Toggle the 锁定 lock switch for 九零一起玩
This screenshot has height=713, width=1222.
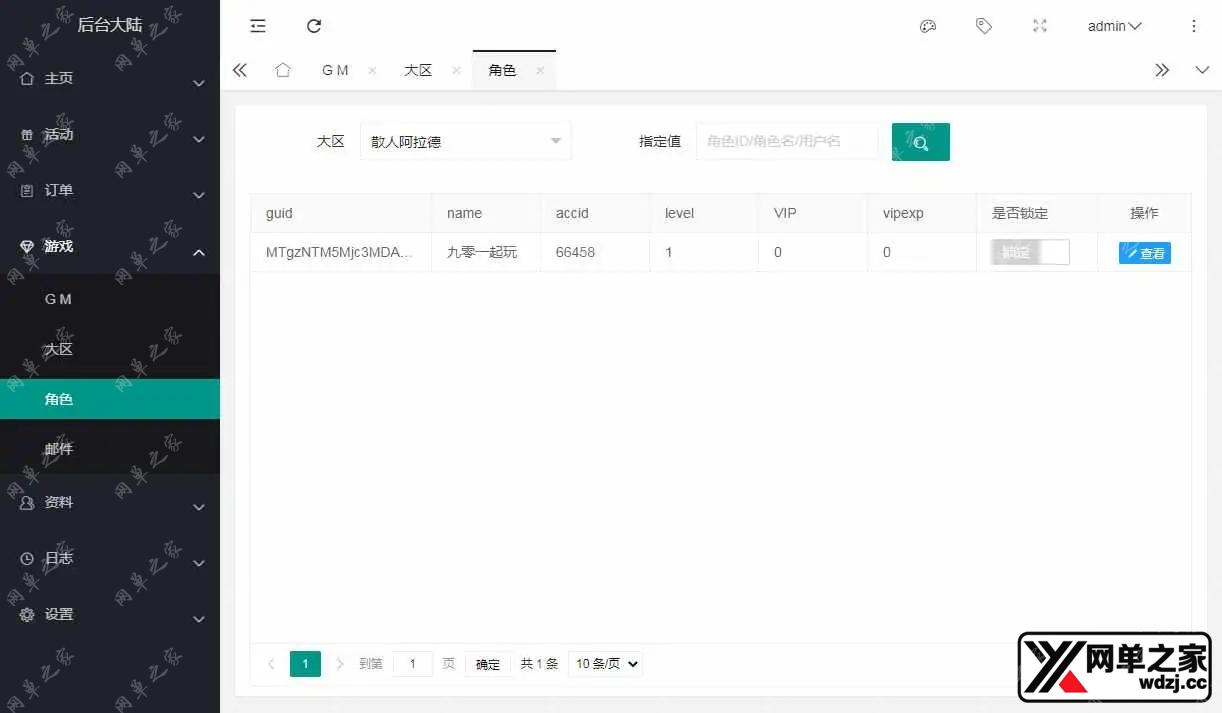coord(1030,253)
